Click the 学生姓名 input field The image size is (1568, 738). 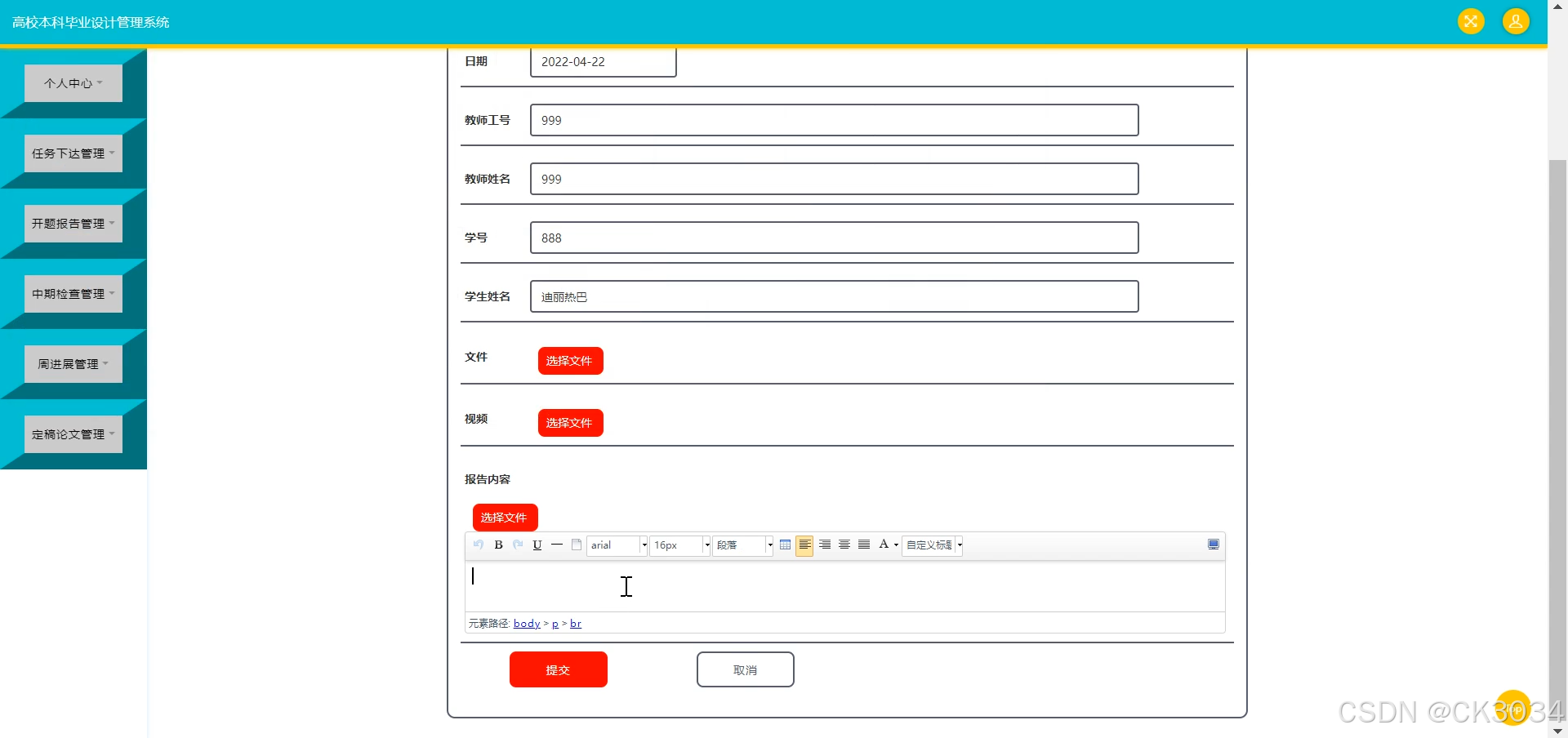pos(835,296)
